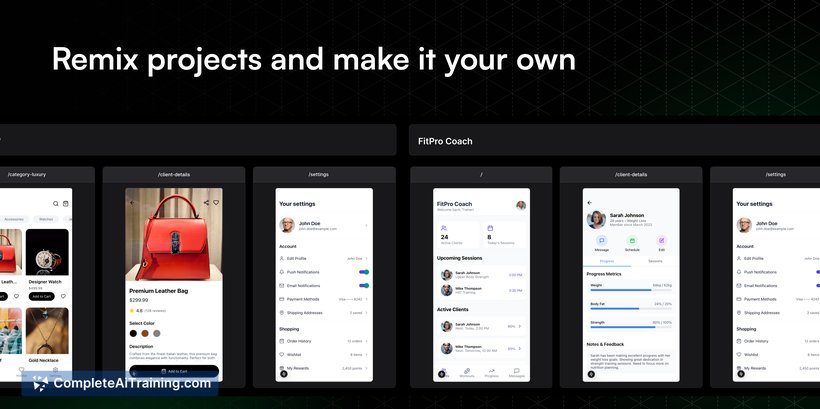Click the Payment Methods chevron in the uncropped settings screen

click(x=366, y=299)
